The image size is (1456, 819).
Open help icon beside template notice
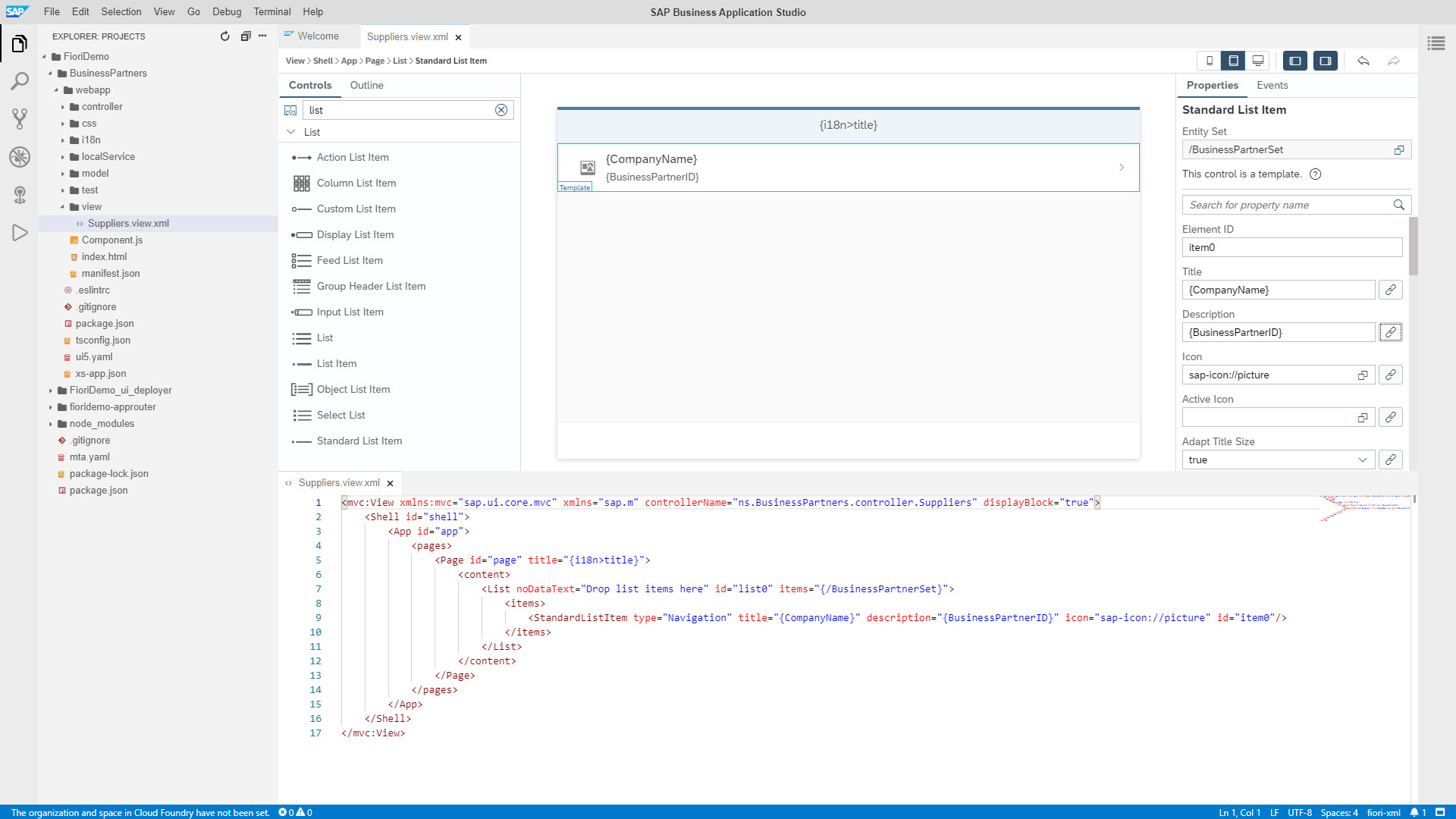[1316, 174]
